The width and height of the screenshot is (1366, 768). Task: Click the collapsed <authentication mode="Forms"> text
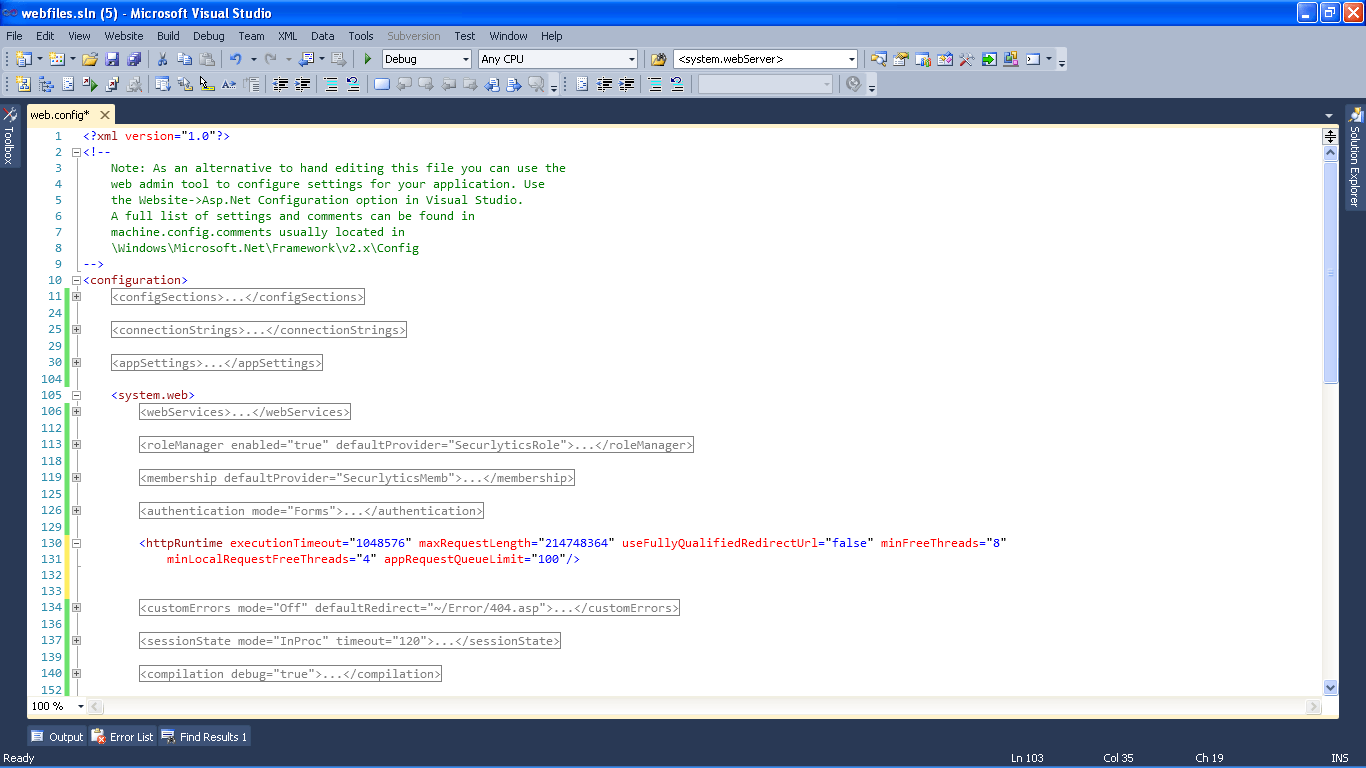tap(311, 511)
